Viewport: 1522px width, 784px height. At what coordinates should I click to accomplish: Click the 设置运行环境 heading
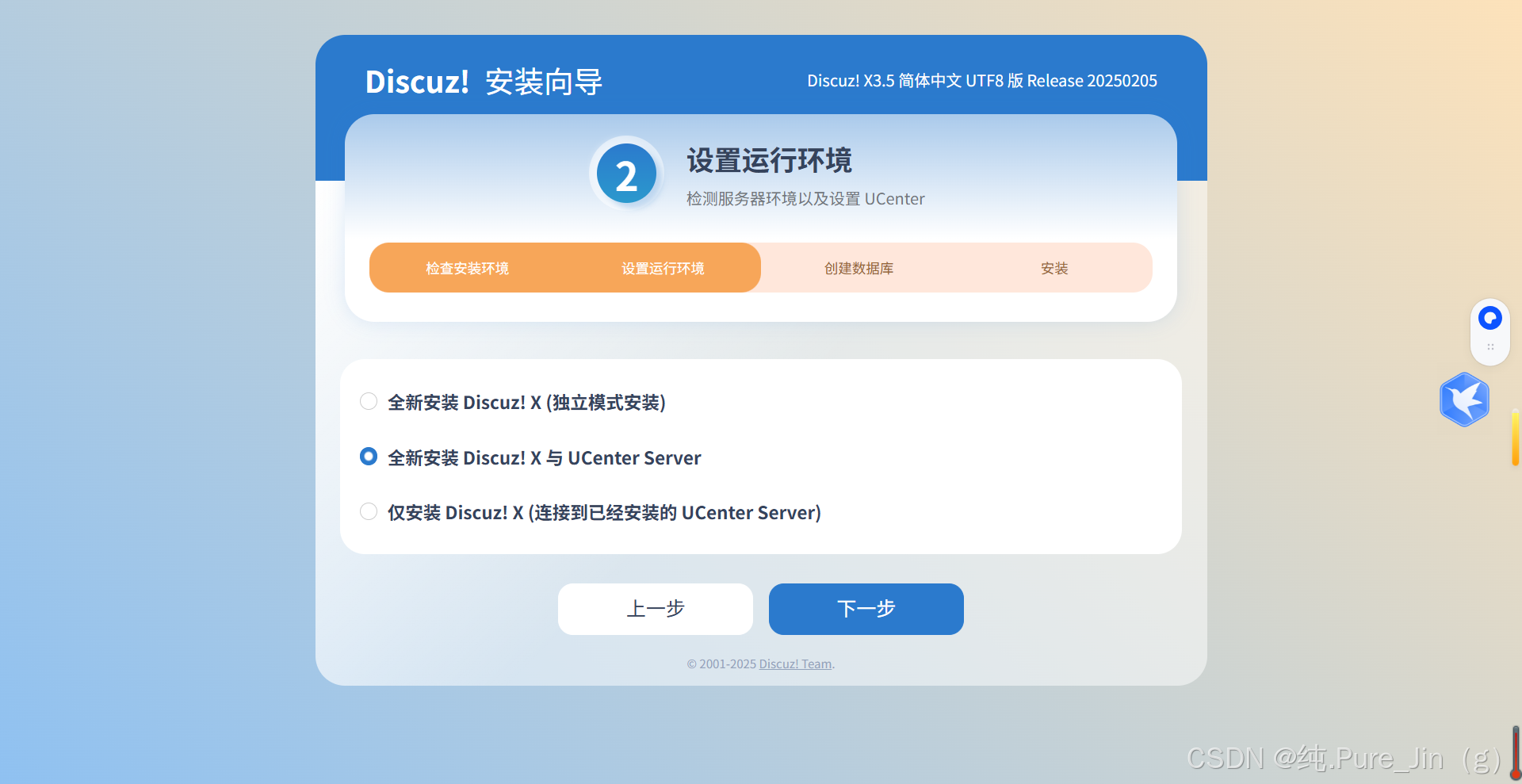(x=769, y=160)
